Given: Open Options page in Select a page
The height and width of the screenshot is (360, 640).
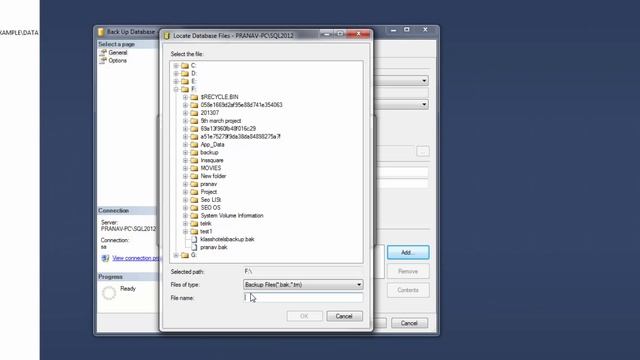Looking at the screenshot, I should (x=118, y=60).
